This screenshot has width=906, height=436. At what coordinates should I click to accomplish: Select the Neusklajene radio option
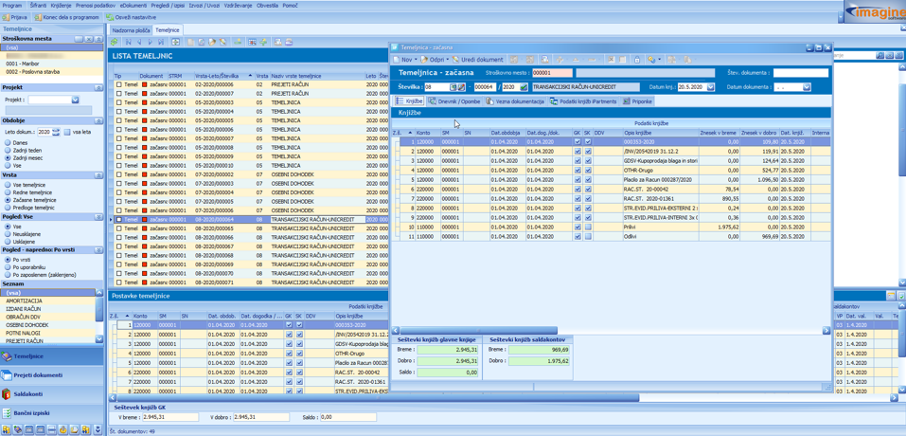click(23, 234)
